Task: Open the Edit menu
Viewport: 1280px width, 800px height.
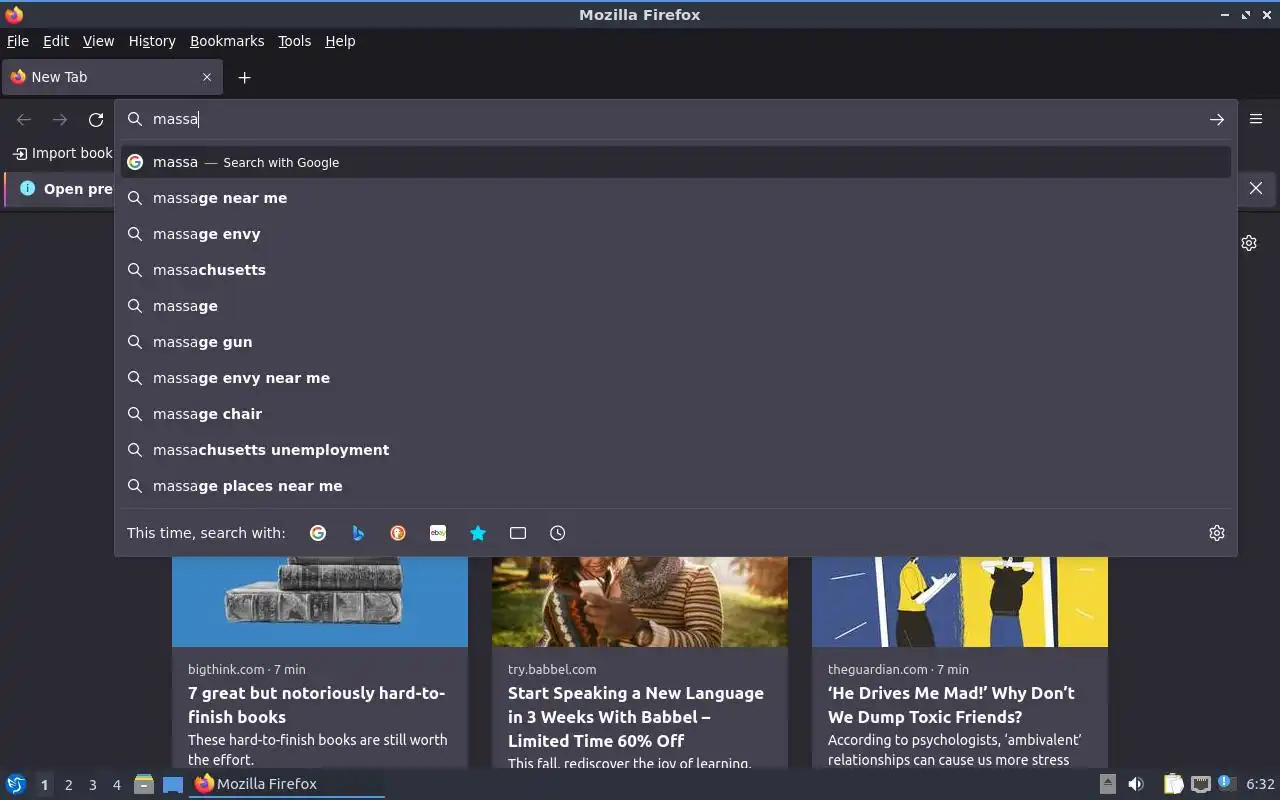Action: click(56, 41)
